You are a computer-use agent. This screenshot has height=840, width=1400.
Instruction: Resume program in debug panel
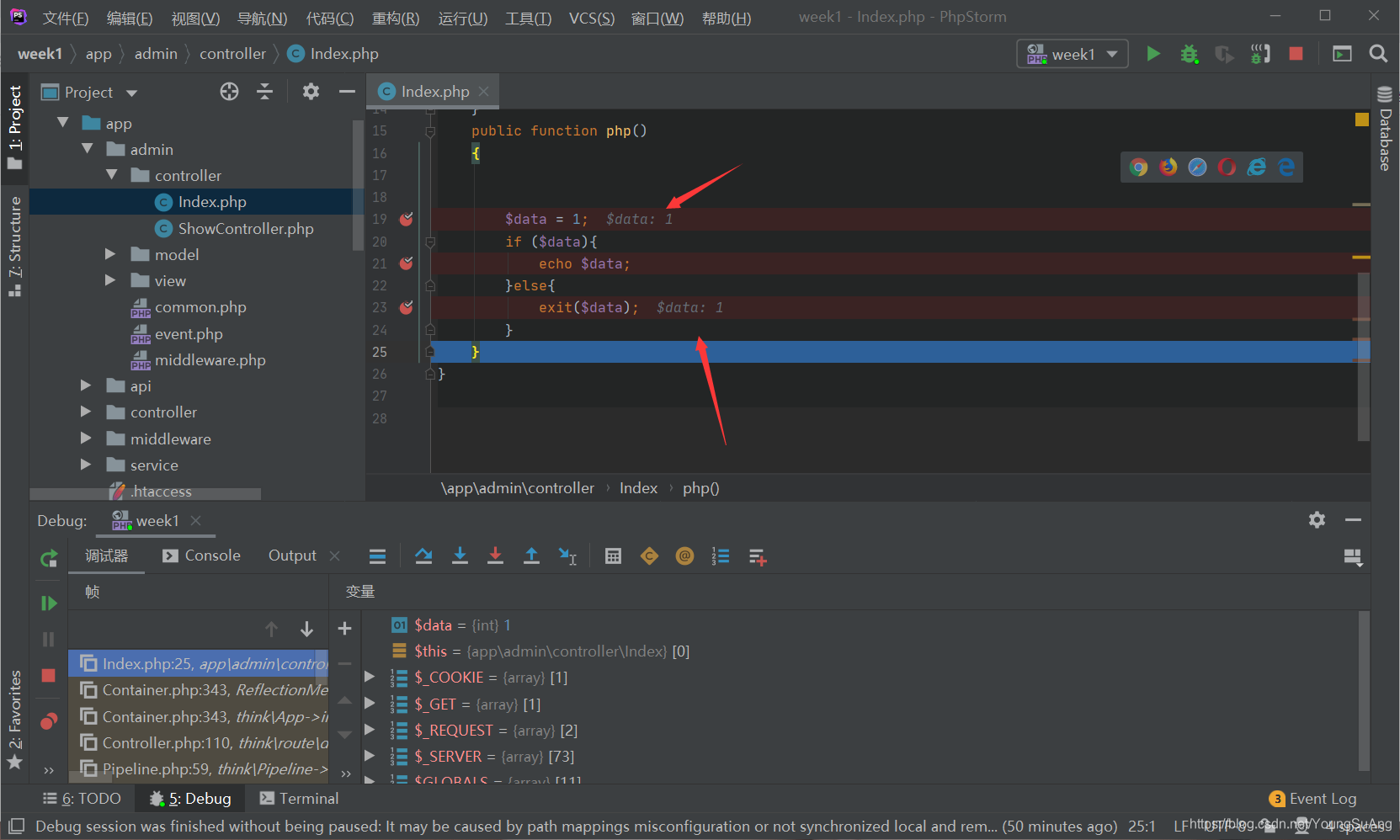[48, 603]
